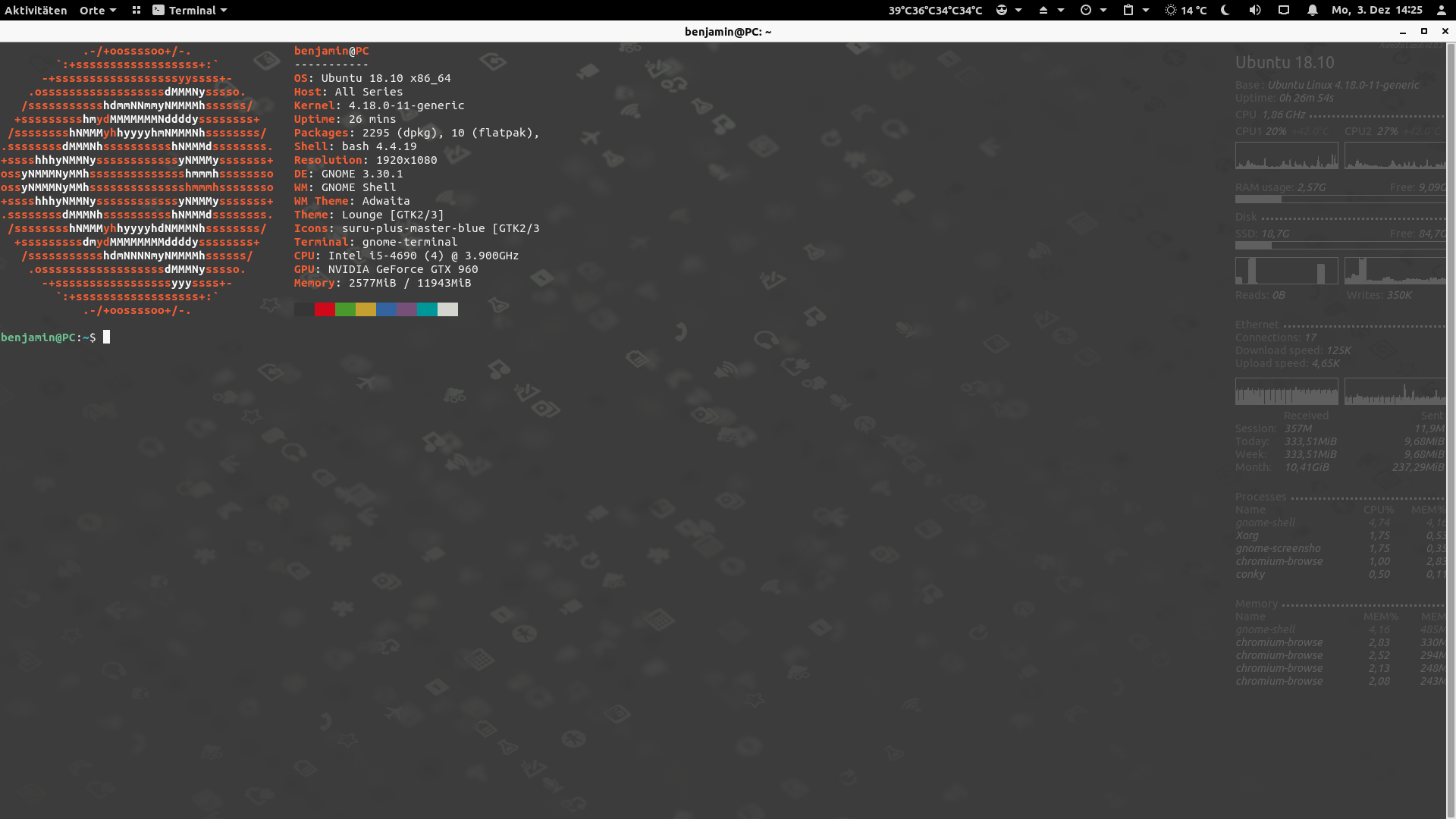Expand dropdown arrow next to eject icon
Viewport: 1456px width, 819px height.
[1061, 10]
